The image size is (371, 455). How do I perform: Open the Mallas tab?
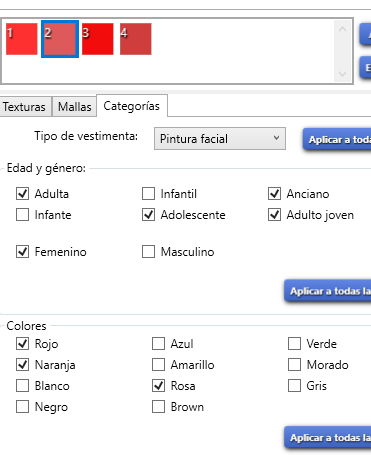click(74, 107)
